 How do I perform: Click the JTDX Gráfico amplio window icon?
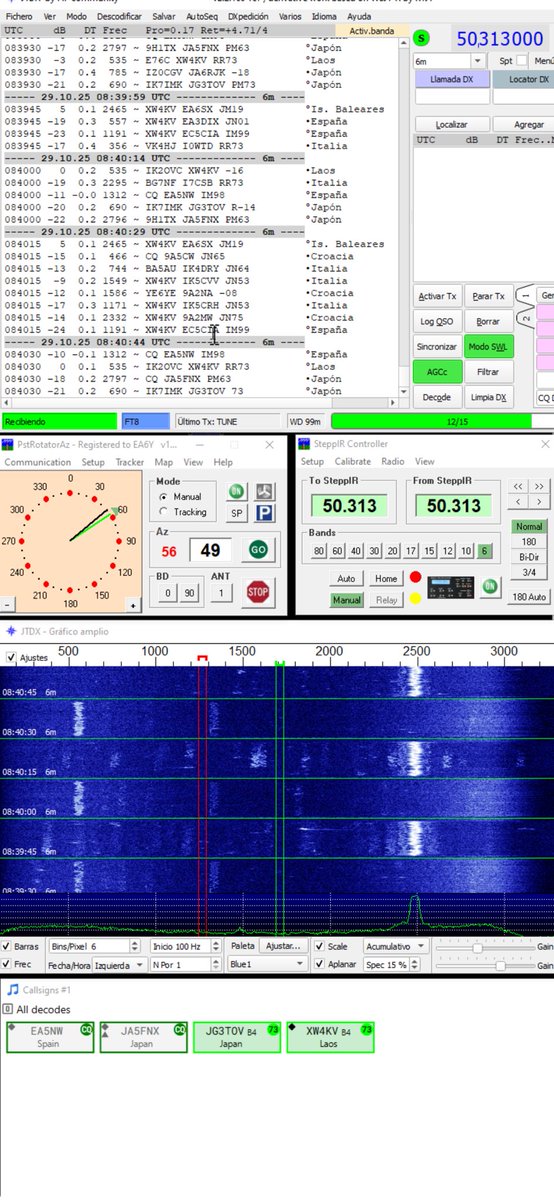[11, 632]
